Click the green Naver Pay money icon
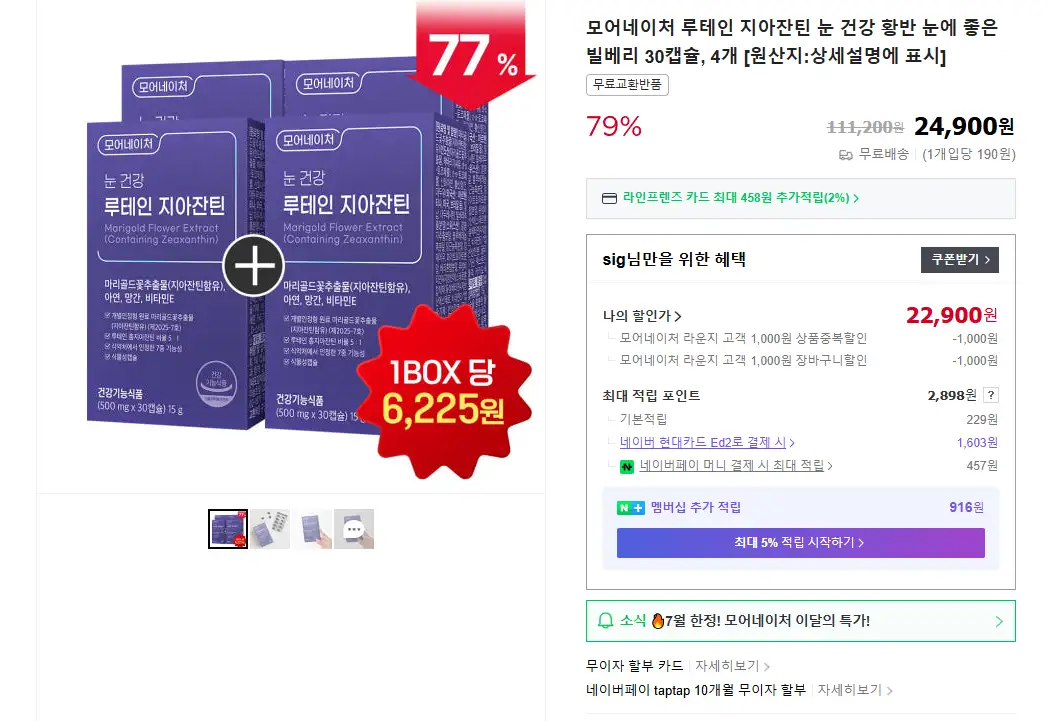Image resolution: width=1049 pixels, height=721 pixels. [x=627, y=466]
